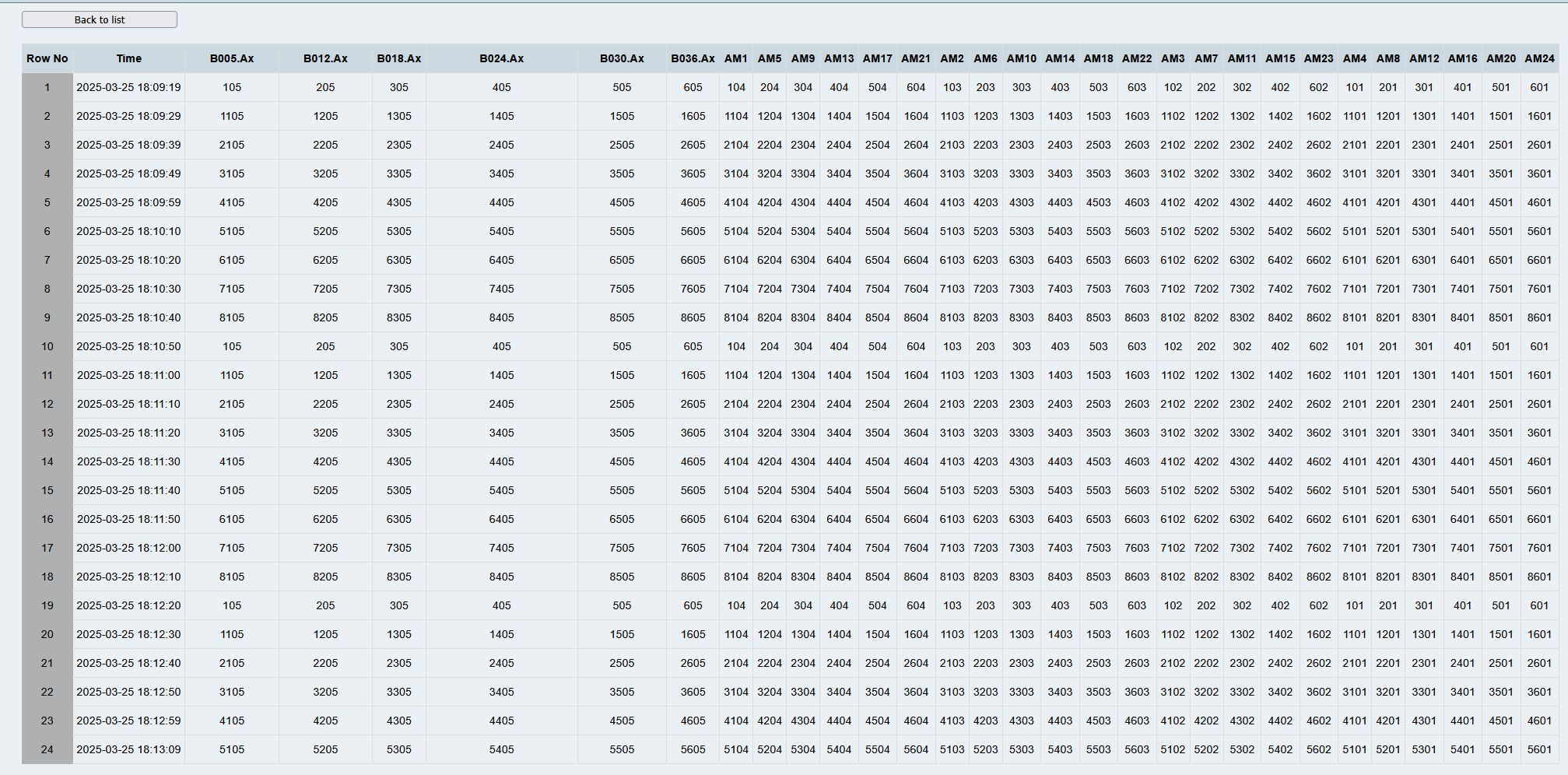The image size is (1568, 775).
Task: Click the Back to list button
Action: [x=100, y=19]
